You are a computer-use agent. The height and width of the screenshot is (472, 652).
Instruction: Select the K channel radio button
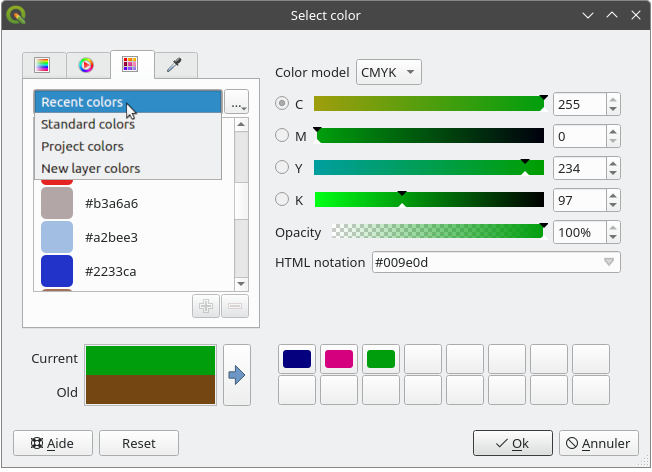(x=282, y=200)
